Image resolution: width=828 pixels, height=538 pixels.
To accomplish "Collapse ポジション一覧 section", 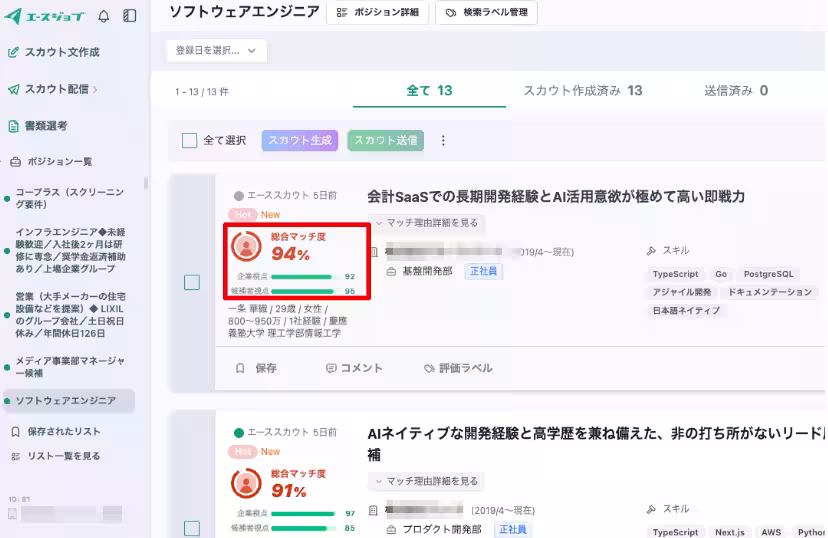I will [52, 162].
